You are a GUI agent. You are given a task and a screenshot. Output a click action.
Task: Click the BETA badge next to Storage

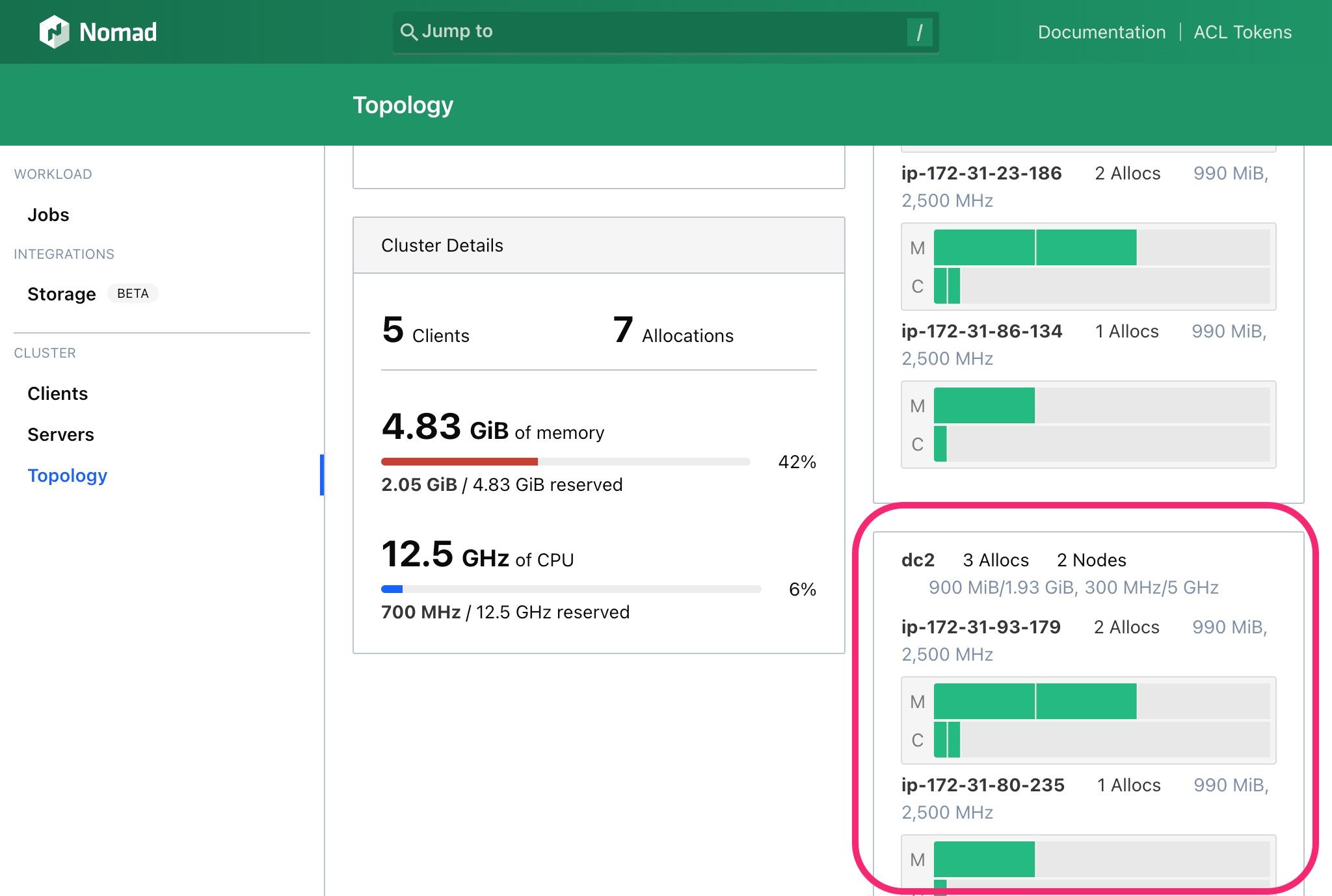[133, 293]
